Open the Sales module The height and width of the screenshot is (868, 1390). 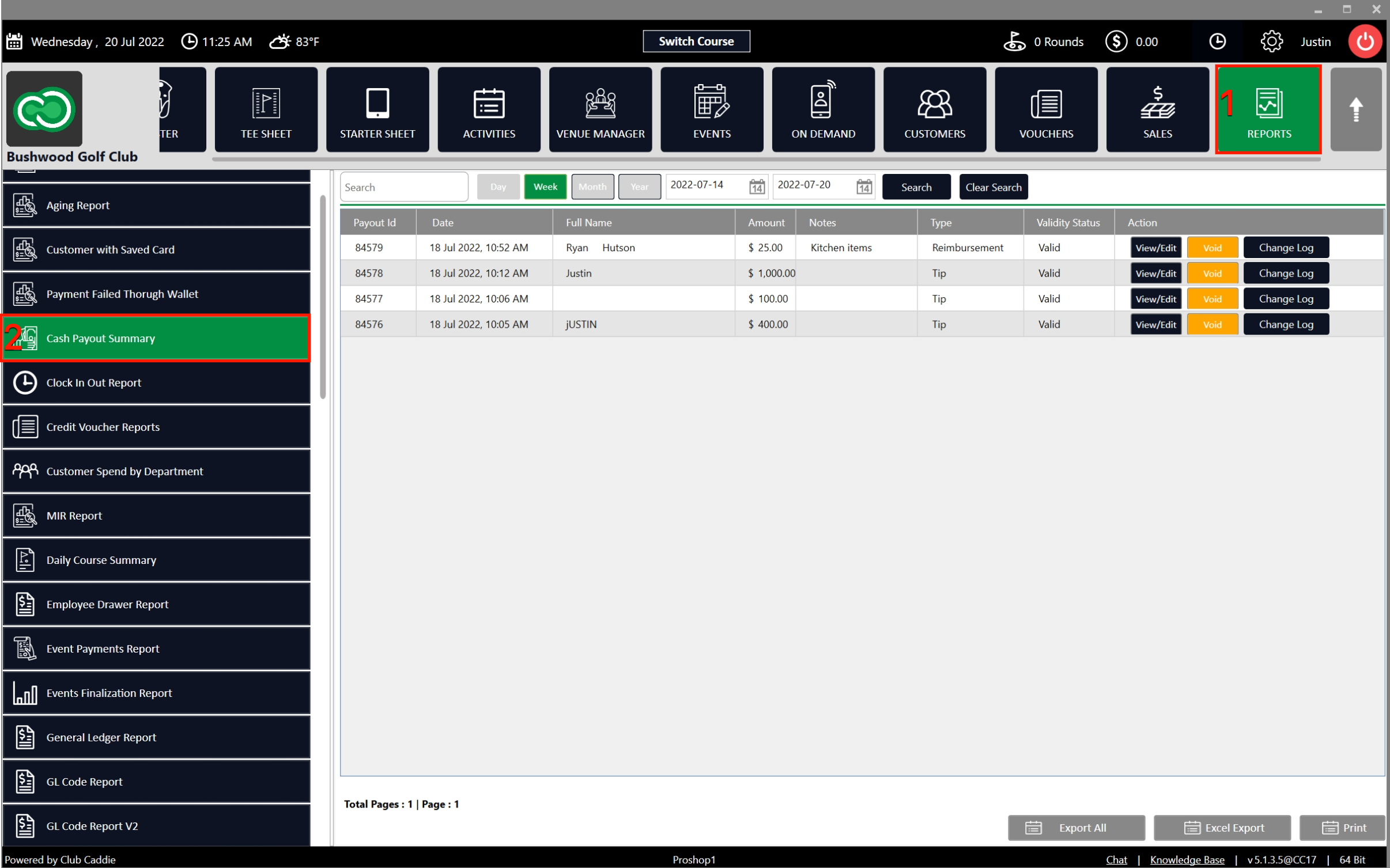1157,109
